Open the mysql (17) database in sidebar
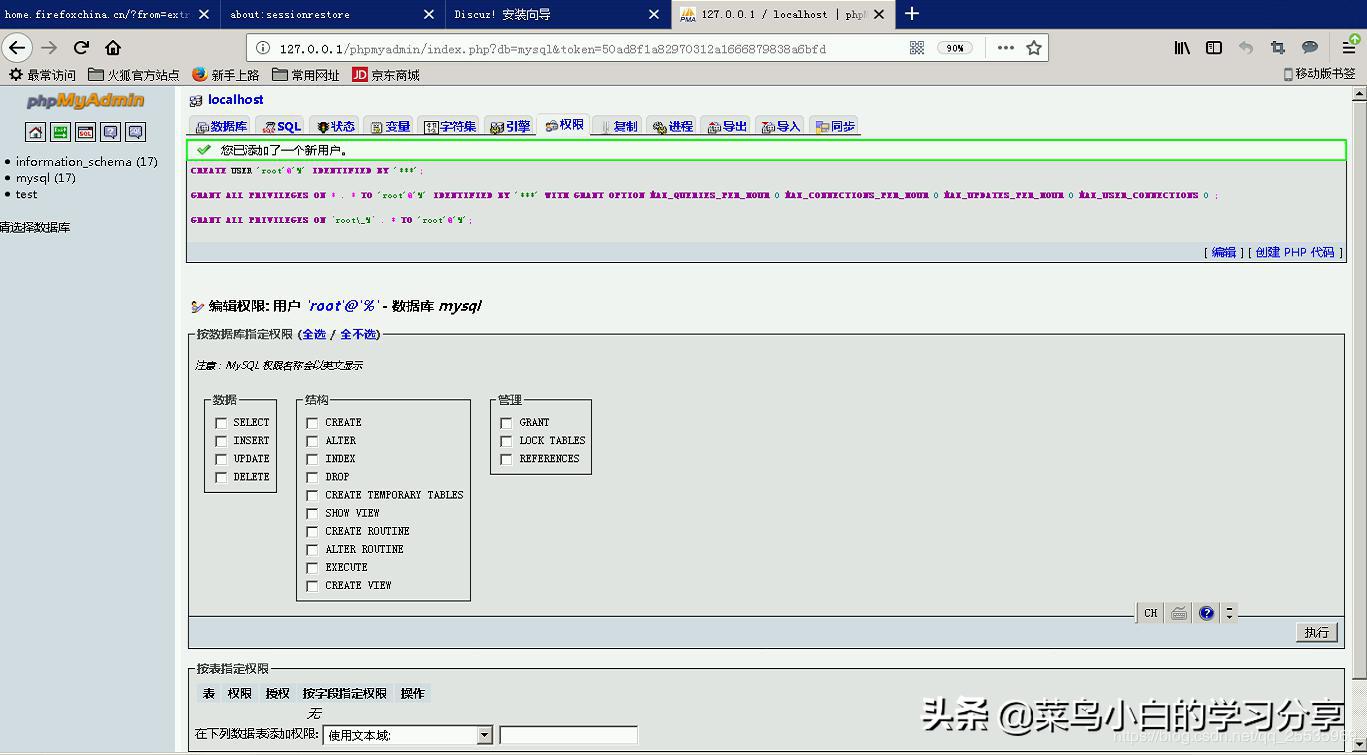 [45, 178]
